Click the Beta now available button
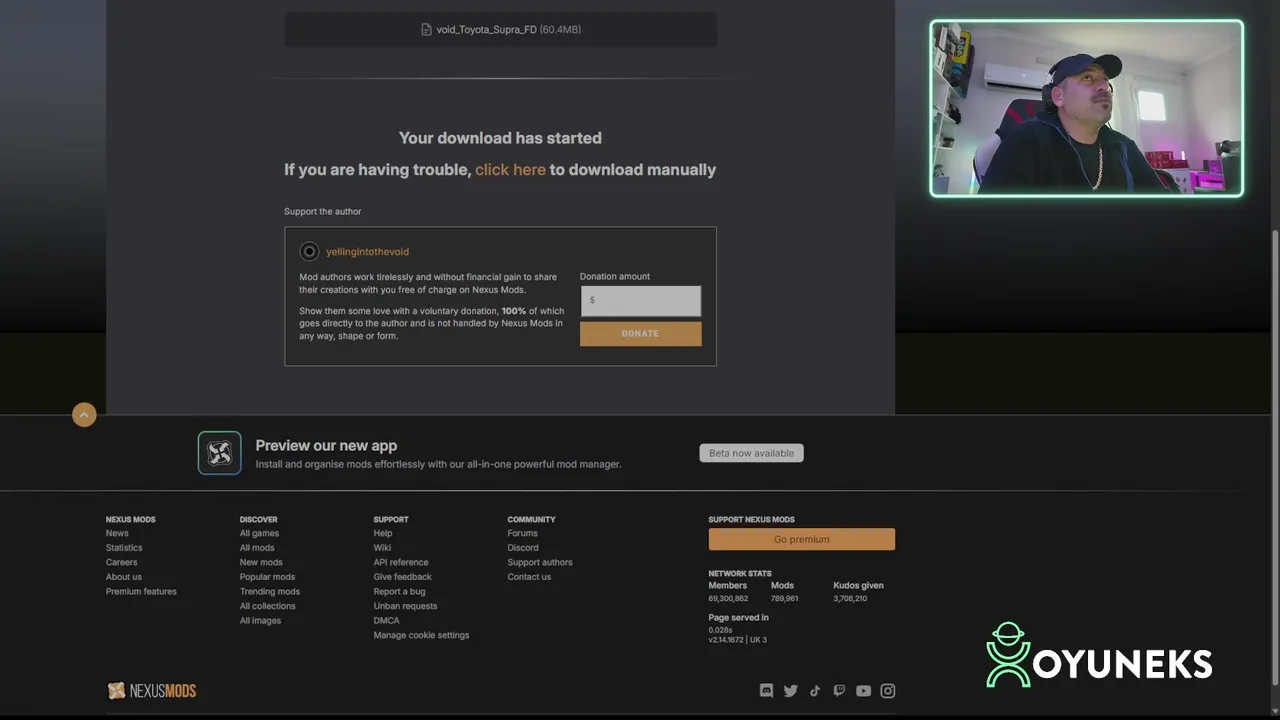 pos(751,453)
